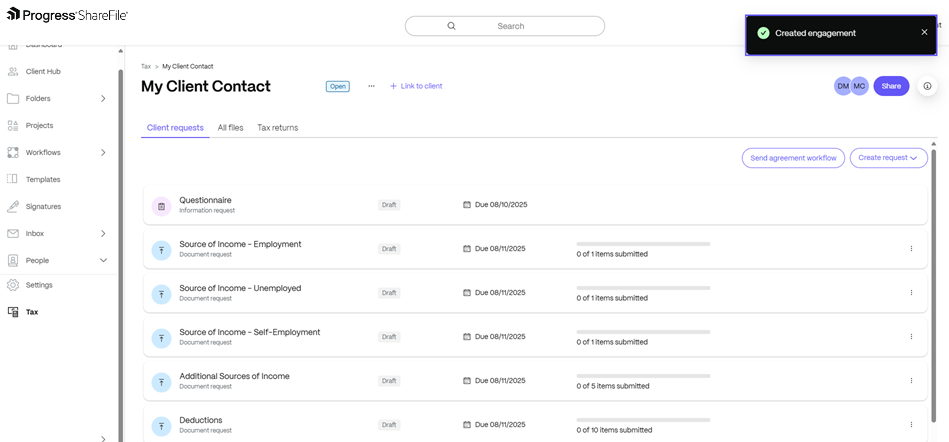This screenshot has height=442, width=949.
Task: Open kebab menu for Additional Sources of Income
Action: (x=911, y=380)
